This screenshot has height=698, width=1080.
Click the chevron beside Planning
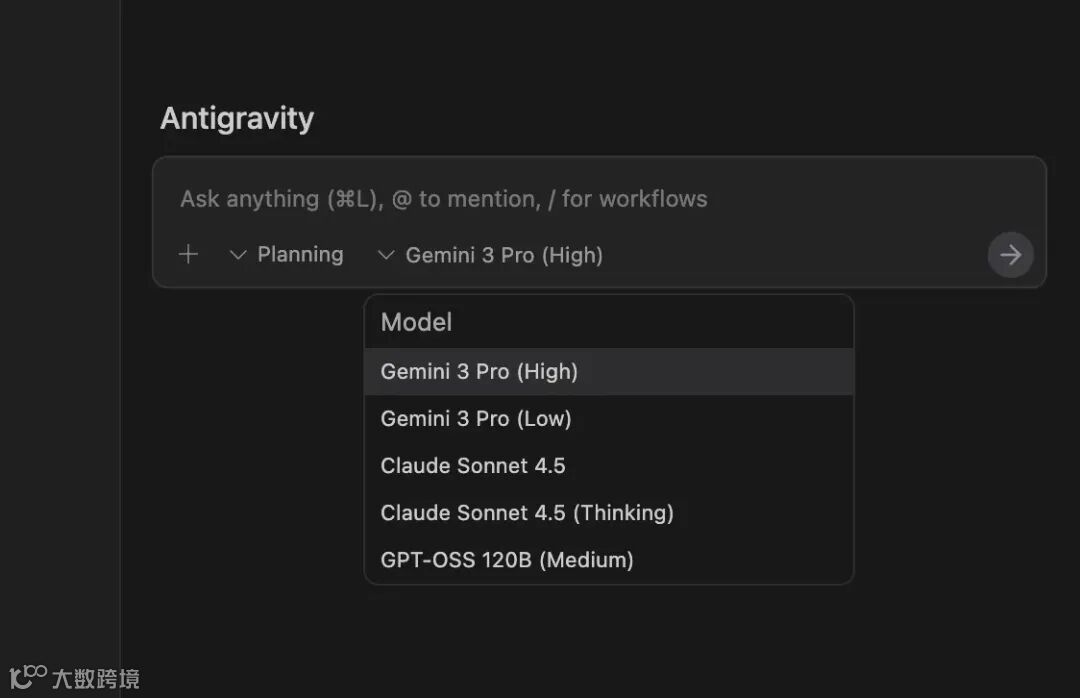[x=238, y=255]
